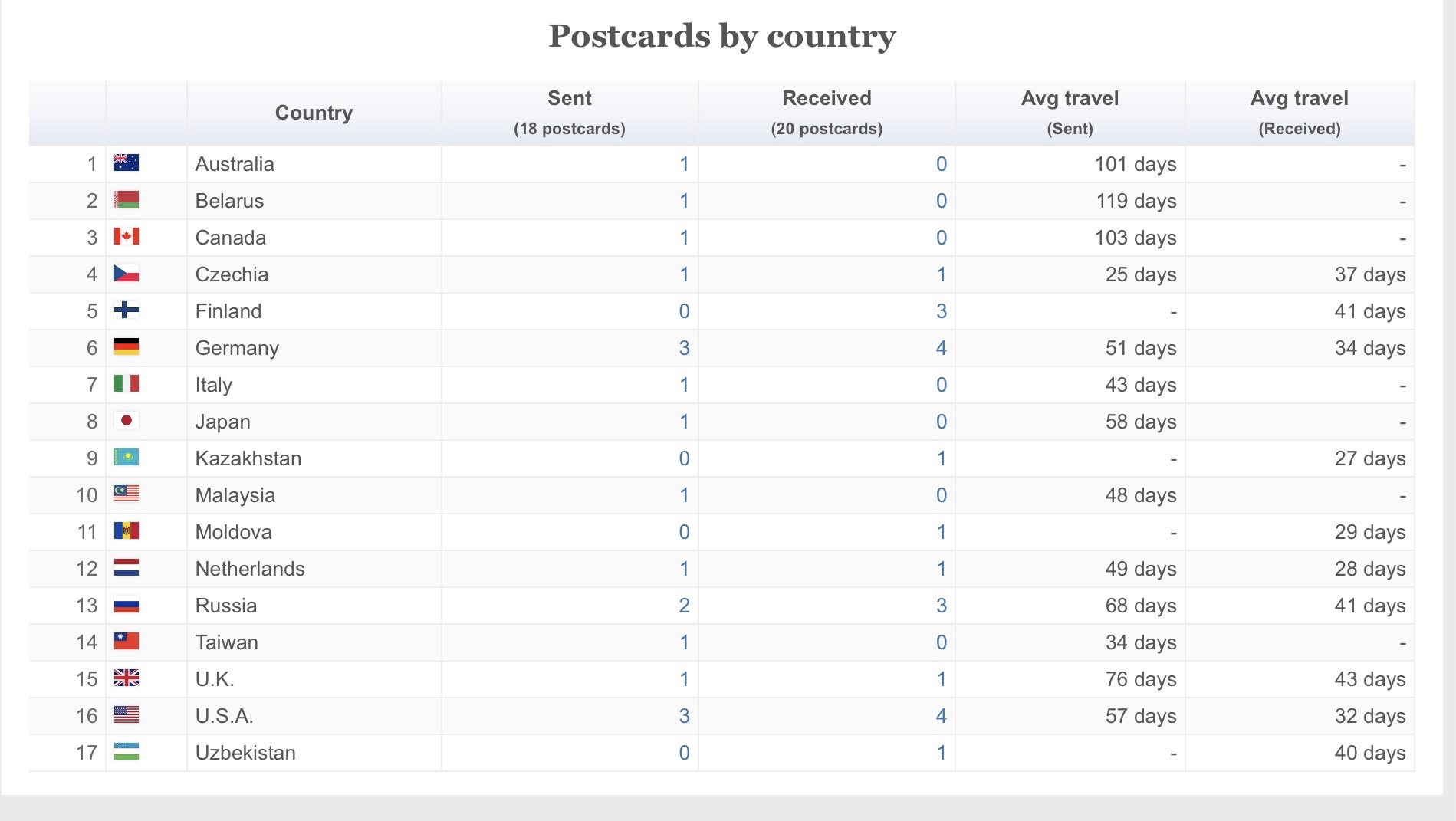Click the Canada flag icon
Screen dimensions: 1456x821
click(127, 237)
